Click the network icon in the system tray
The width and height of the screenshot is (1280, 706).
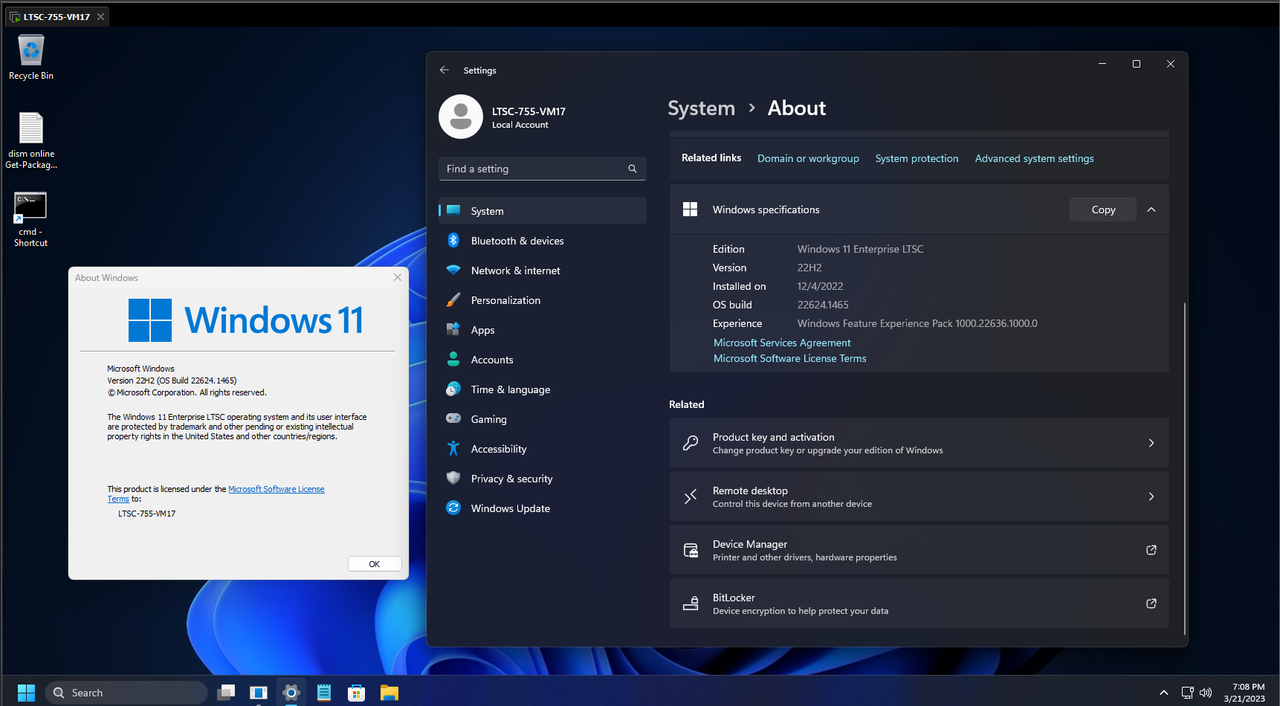(1187, 693)
